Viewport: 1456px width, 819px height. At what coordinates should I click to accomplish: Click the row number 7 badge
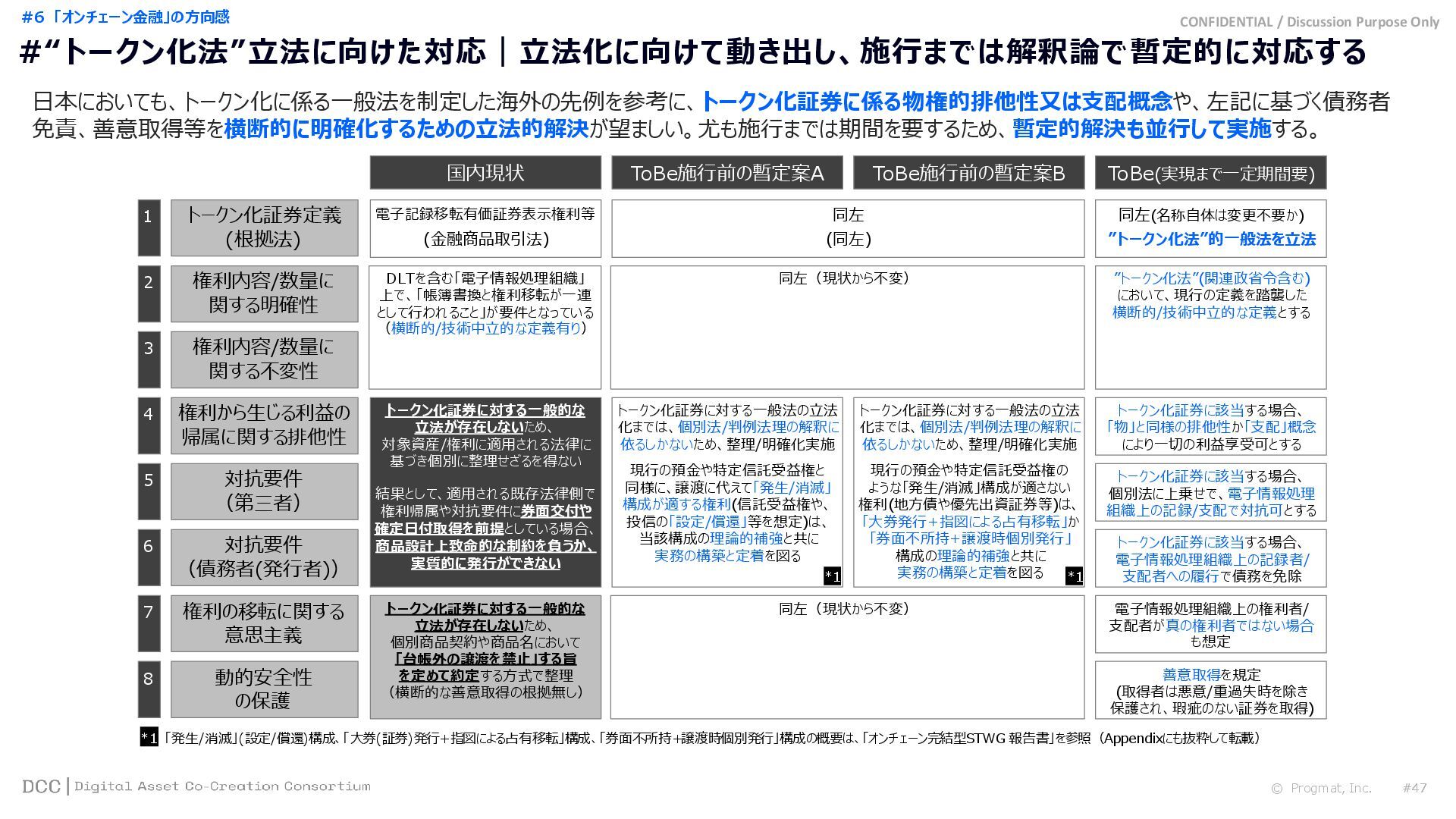(x=149, y=623)
